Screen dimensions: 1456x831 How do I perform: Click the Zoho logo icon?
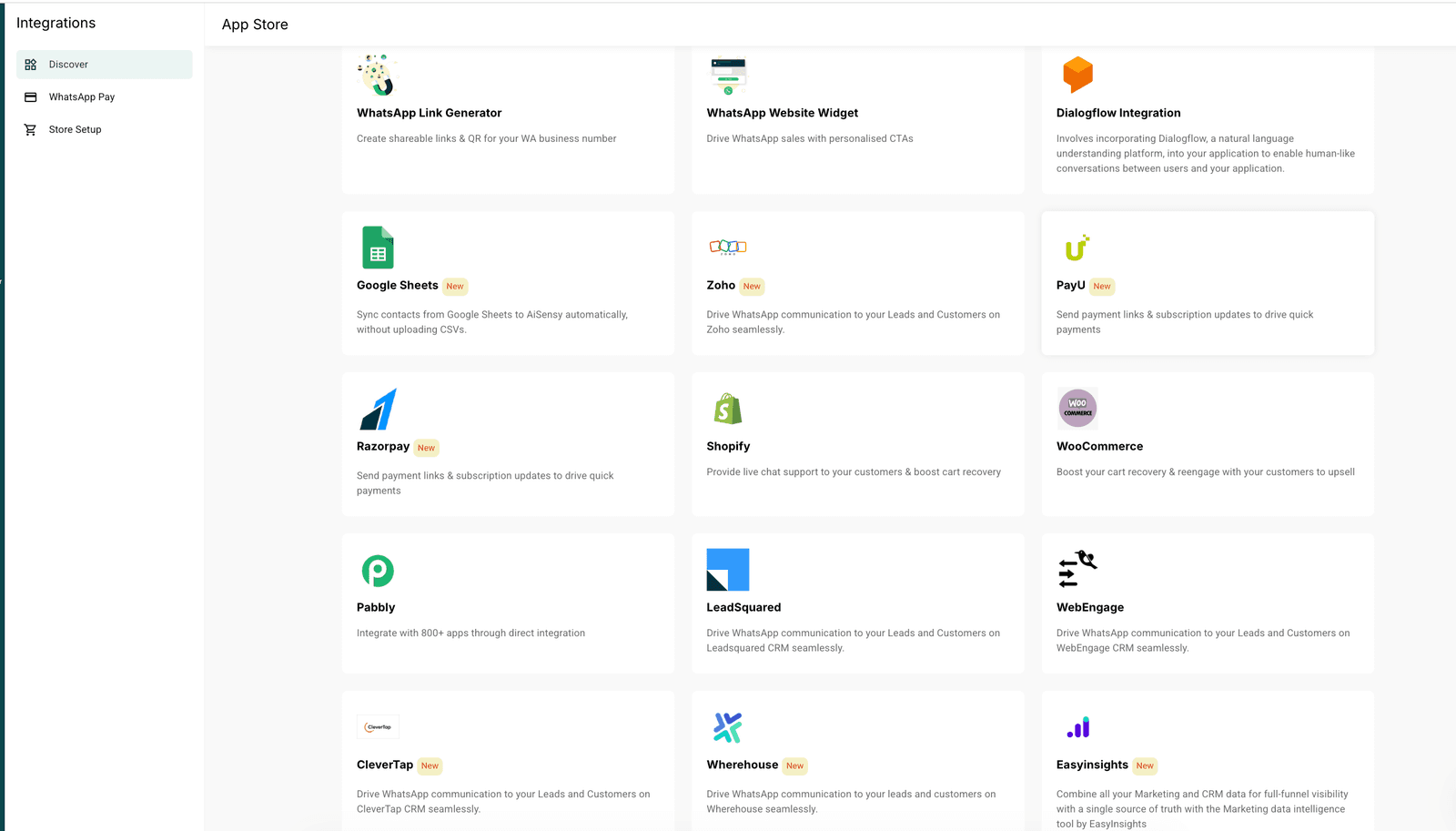pyautogui.click(x=728, y=247)
